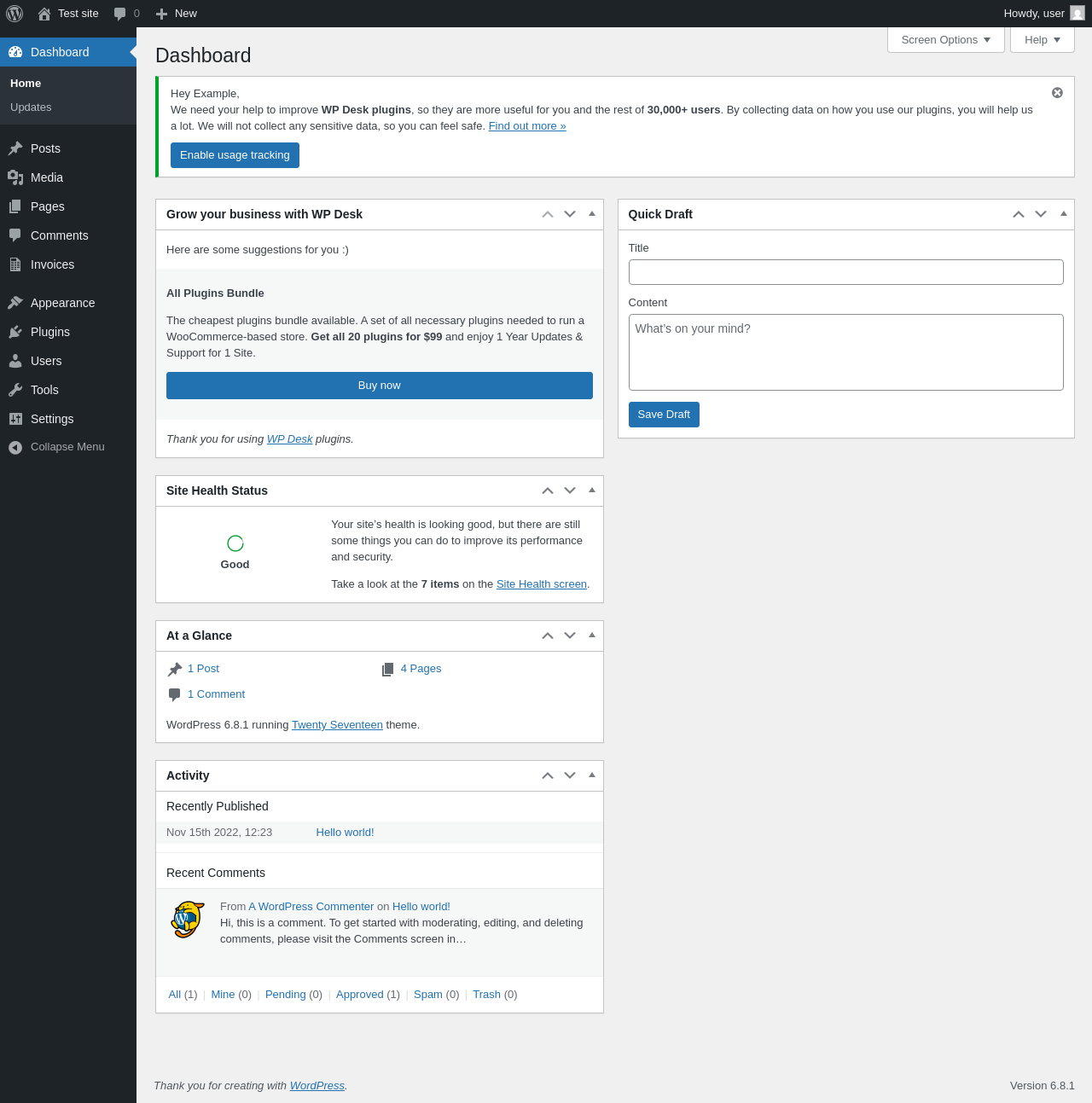Open the Invoices menu label

click(52, 264)
